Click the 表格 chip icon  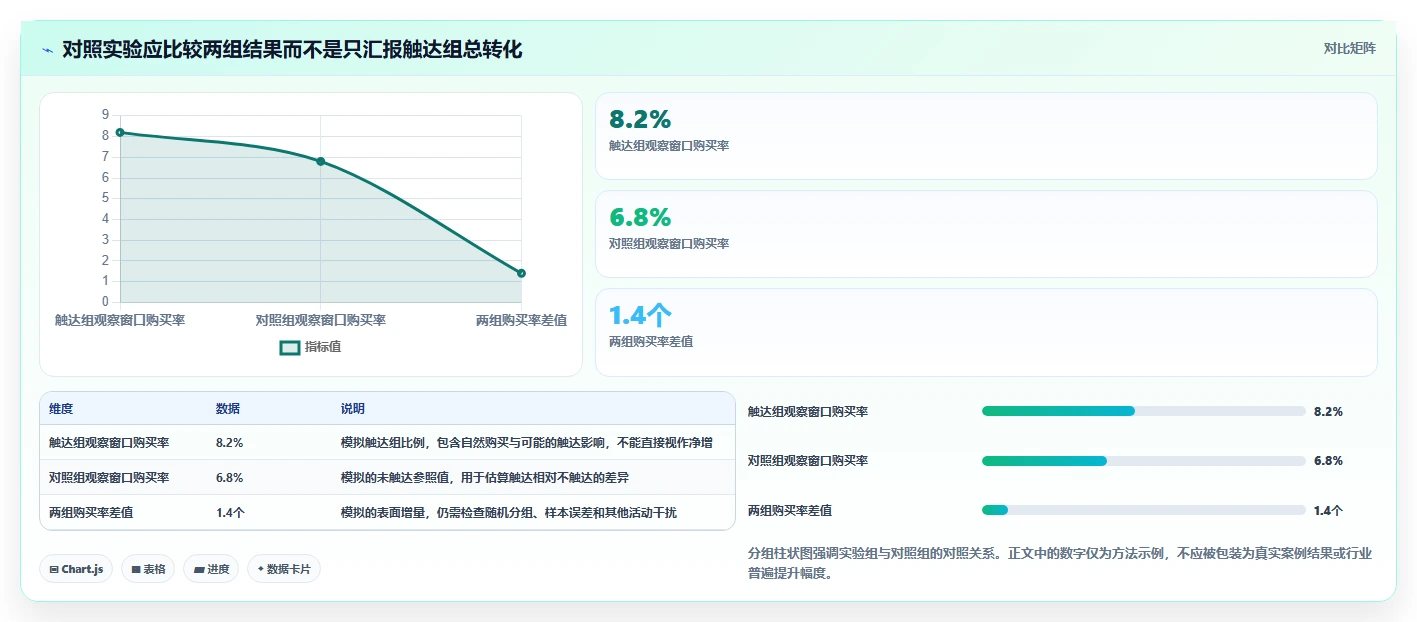[x=136, y=569]
